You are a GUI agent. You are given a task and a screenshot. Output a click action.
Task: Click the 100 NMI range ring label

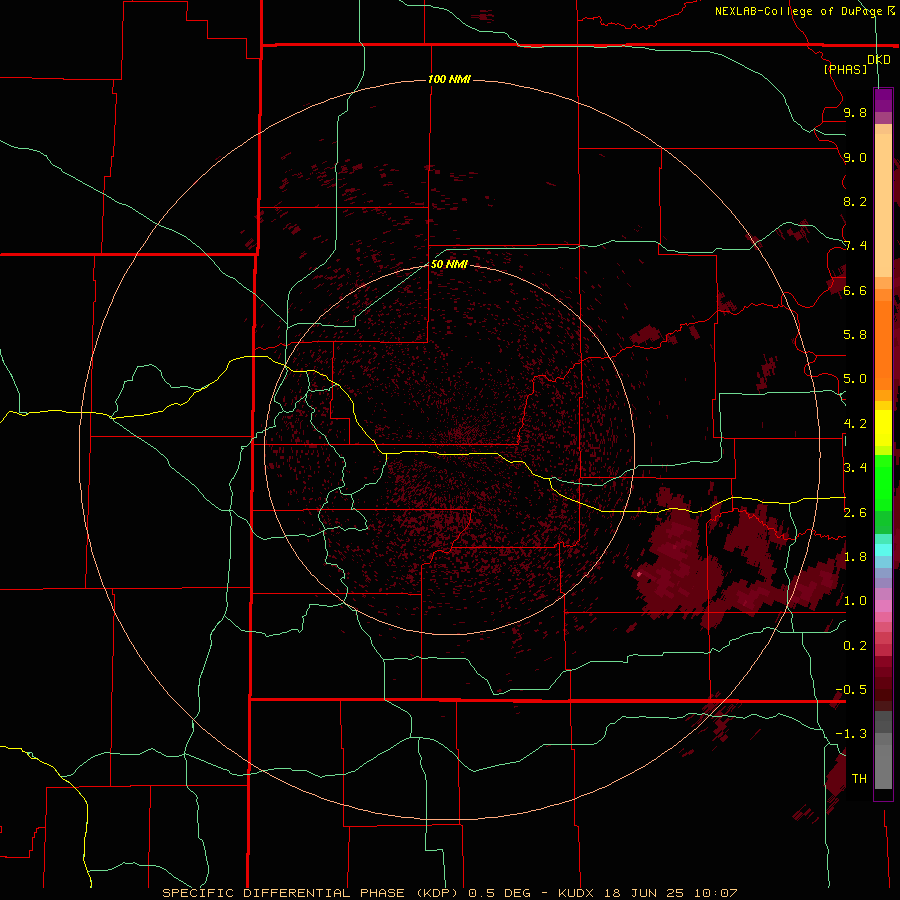(x=449, y=79)
